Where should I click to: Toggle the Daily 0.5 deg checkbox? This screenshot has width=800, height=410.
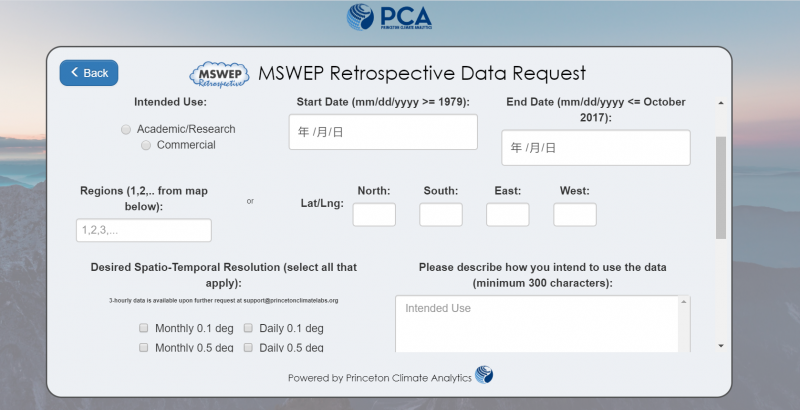(x=248, y=347)
